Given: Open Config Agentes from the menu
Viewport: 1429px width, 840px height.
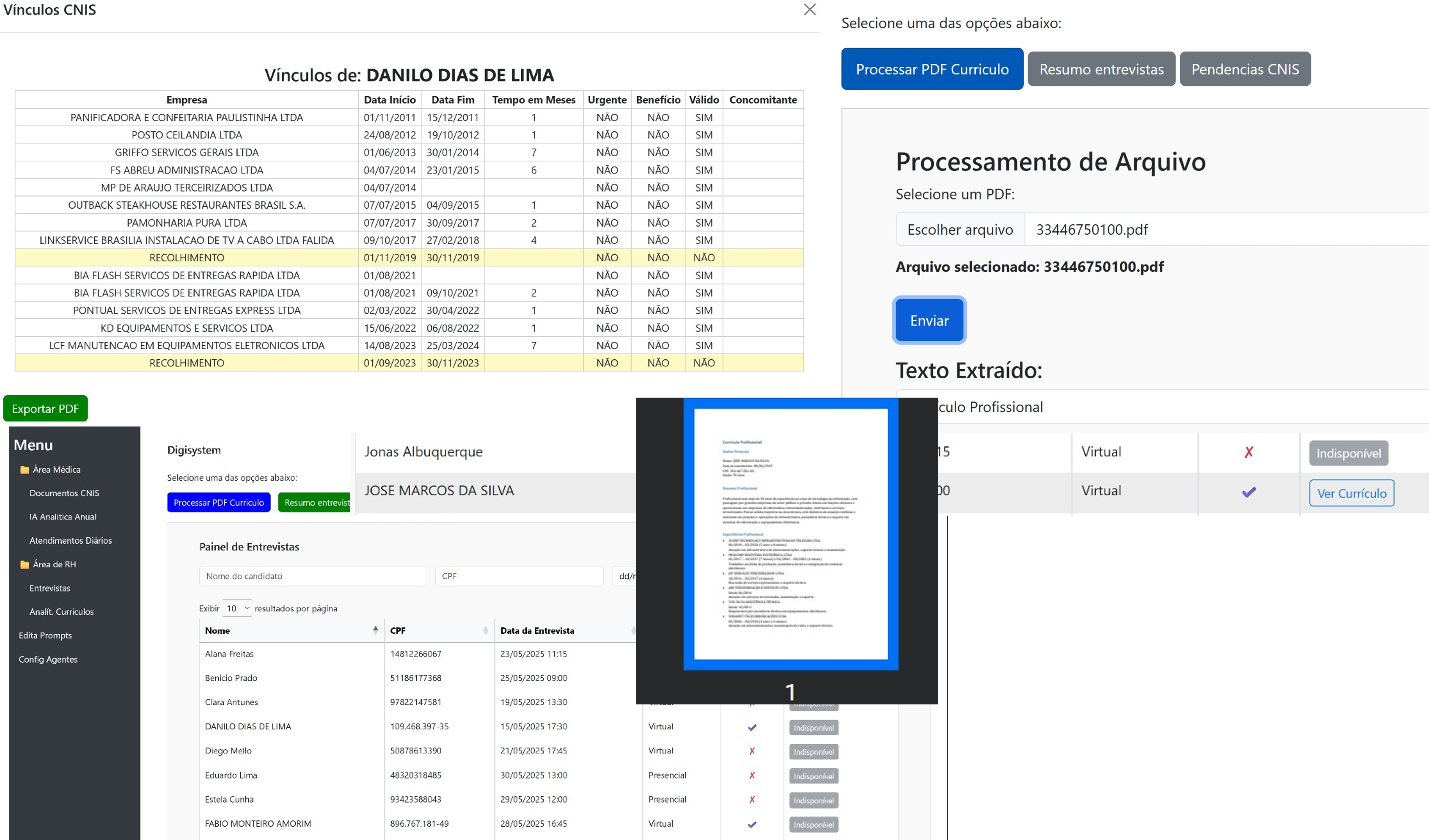Looking at the screenshot, I should 48,659.
